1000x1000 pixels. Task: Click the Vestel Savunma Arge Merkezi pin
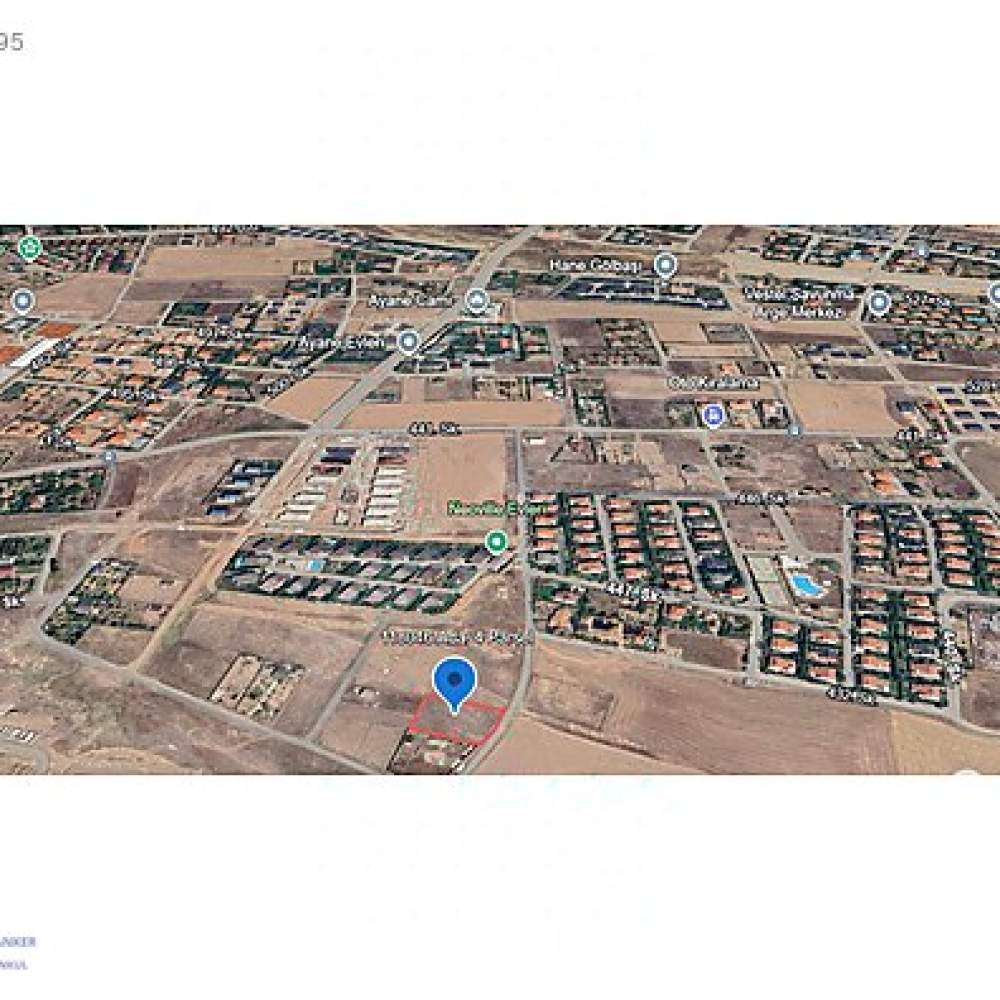coord(879,302)
